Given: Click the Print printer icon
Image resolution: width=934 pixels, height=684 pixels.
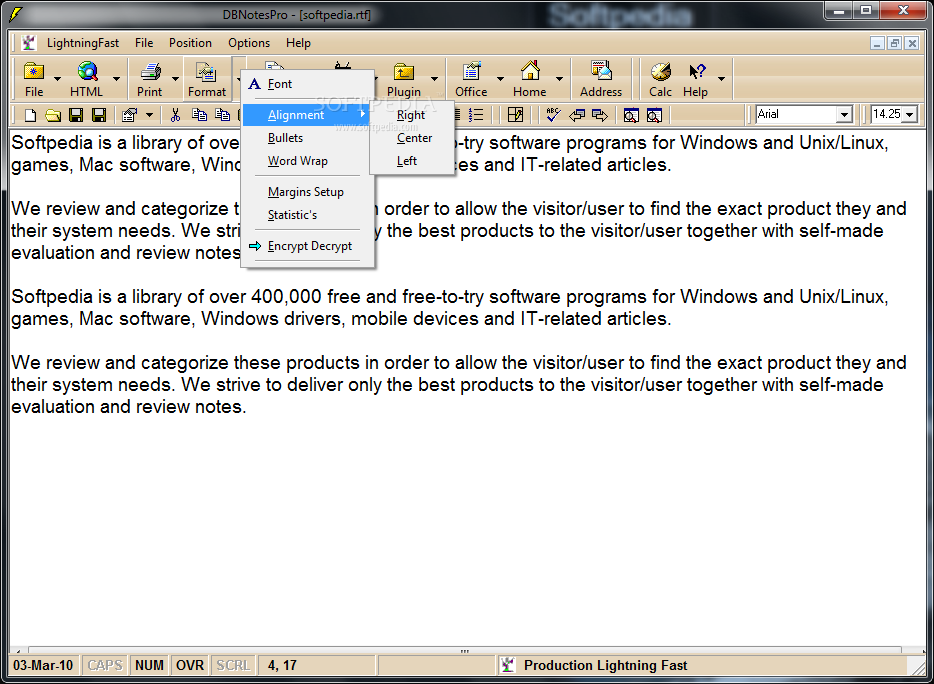Looking at the screenshot, I should tap(150, 71).
